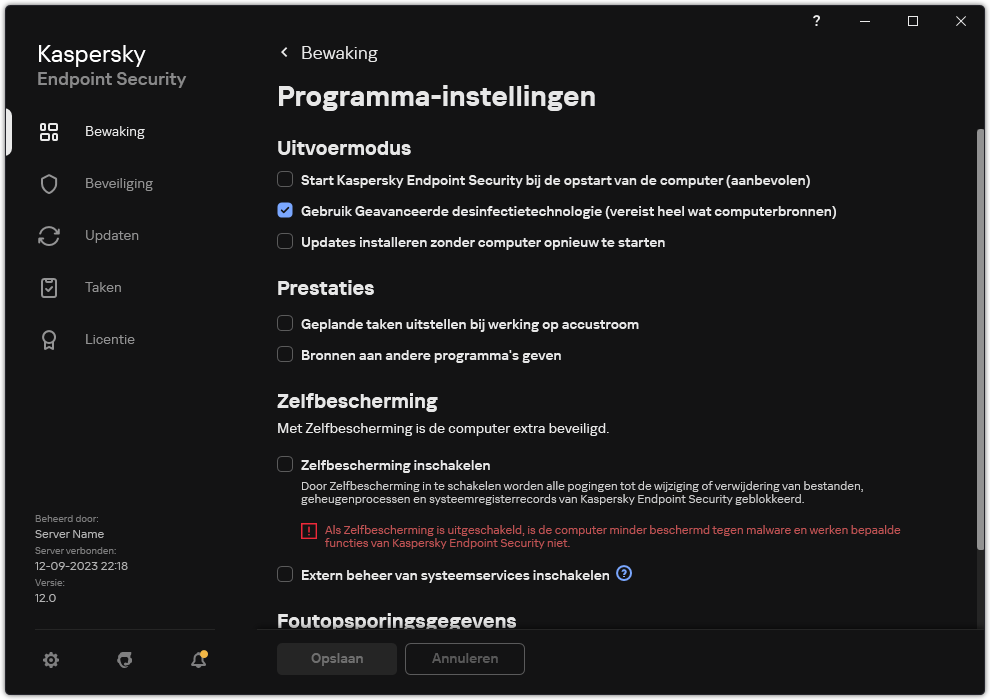Go back using the Bewaking chevron
Image resolution: width=990 pixels, height=700 pixels.
pyautogui.click(x=284, y=52)
